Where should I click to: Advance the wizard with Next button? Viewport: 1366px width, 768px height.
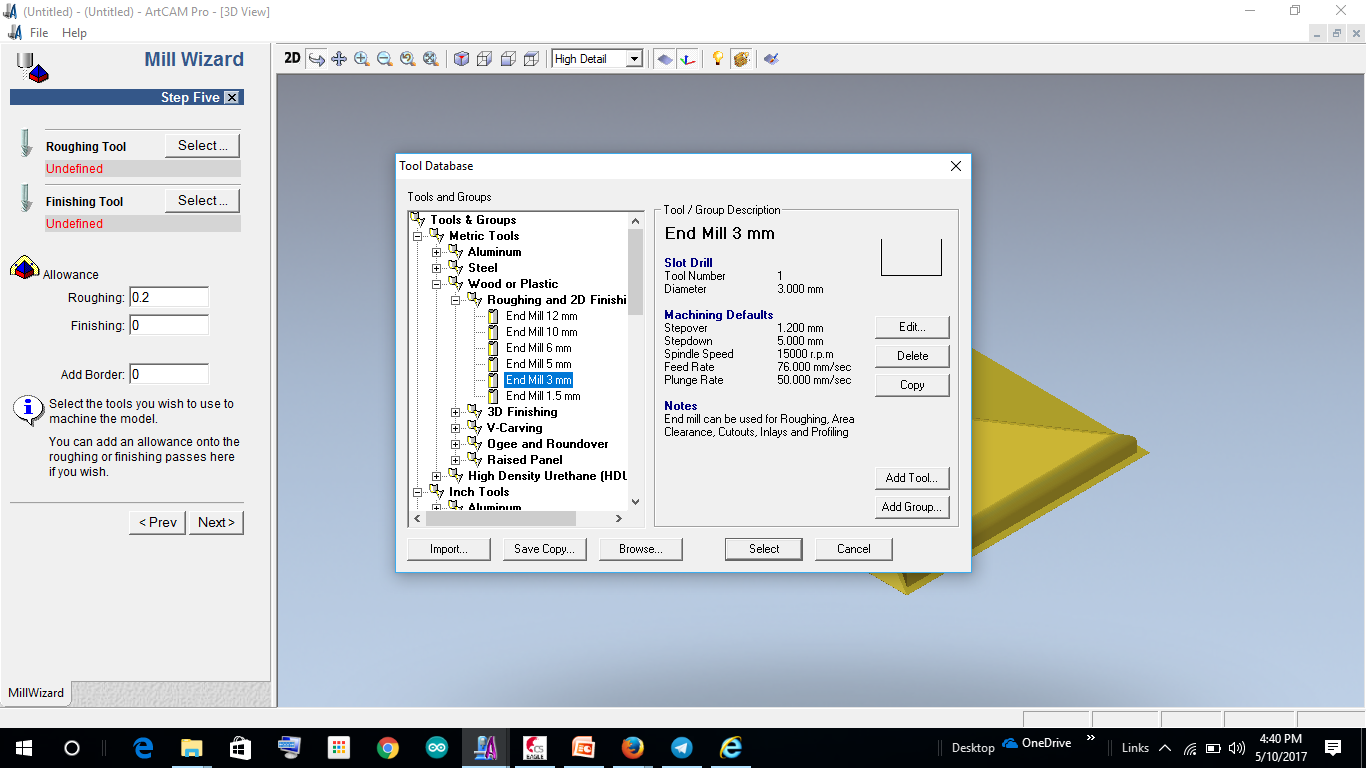point(216,522)
